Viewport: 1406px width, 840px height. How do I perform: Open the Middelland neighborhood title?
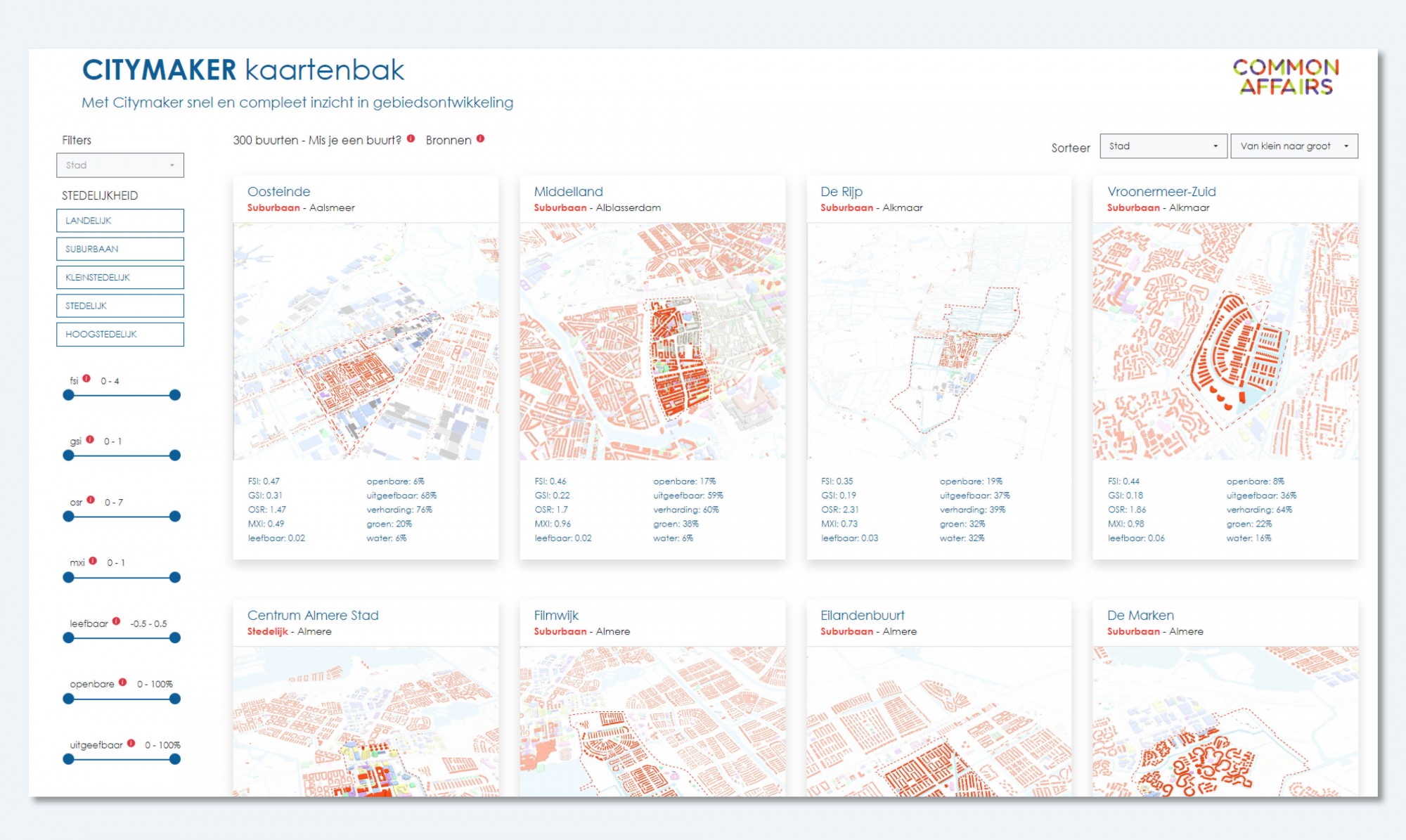(568, 191)
